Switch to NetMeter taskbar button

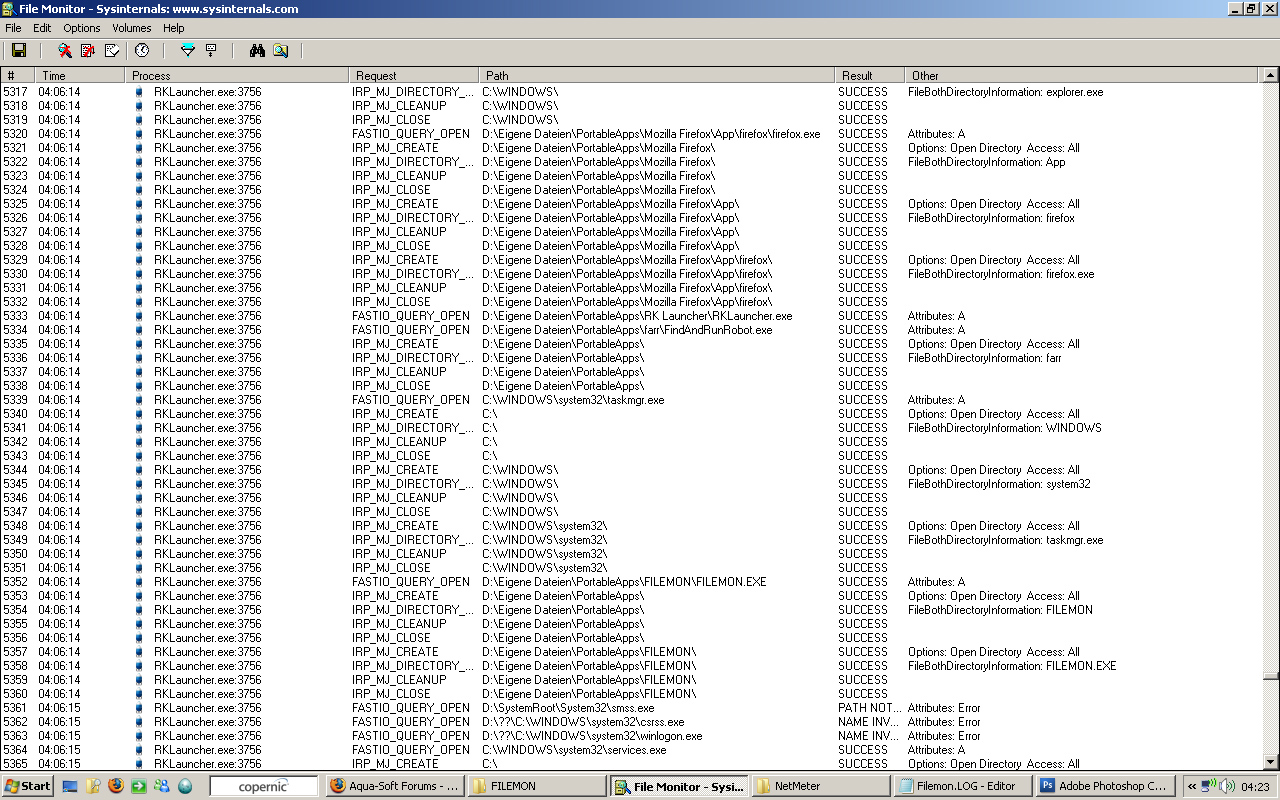(820, 786)
